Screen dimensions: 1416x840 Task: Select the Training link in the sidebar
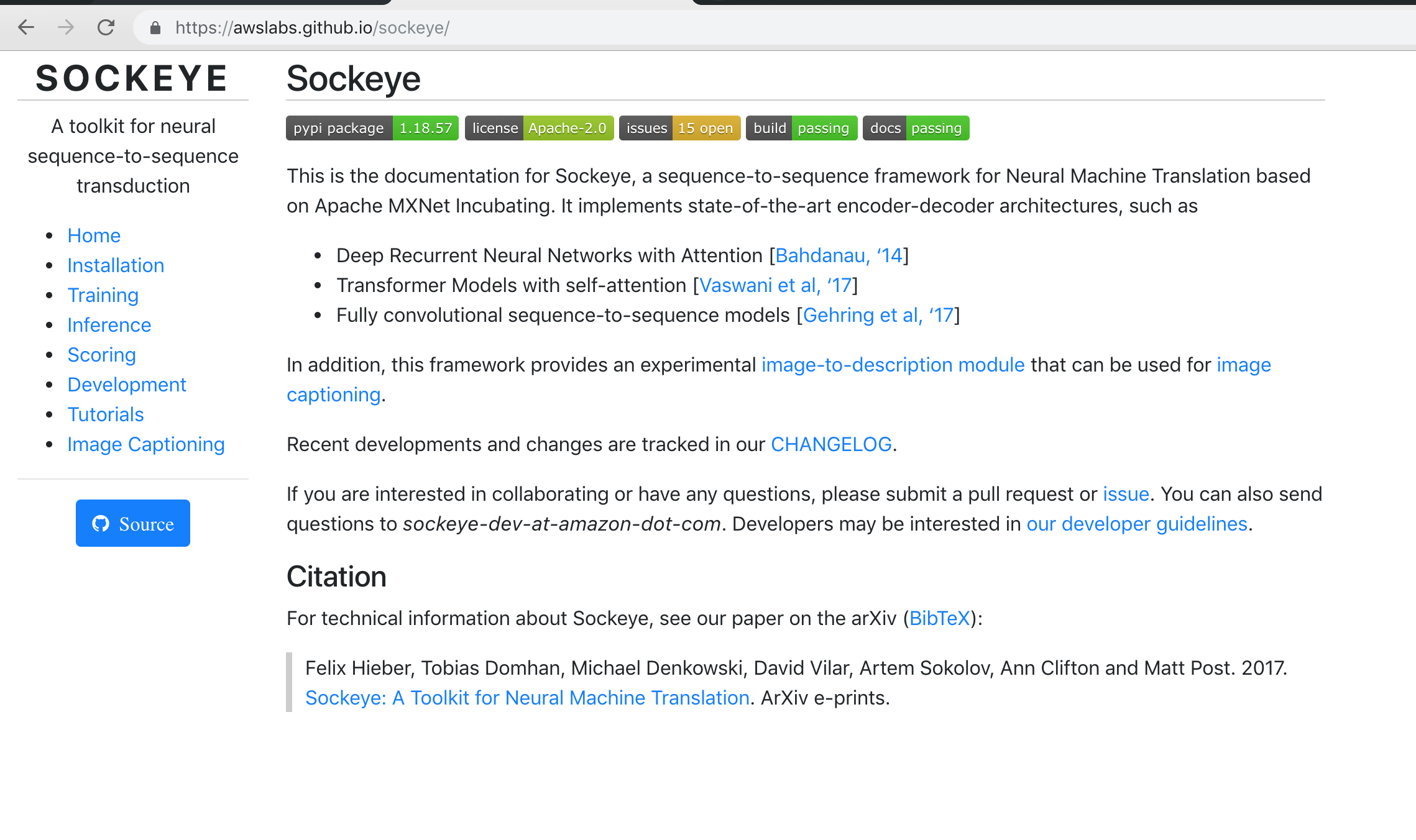pos(103,295)
